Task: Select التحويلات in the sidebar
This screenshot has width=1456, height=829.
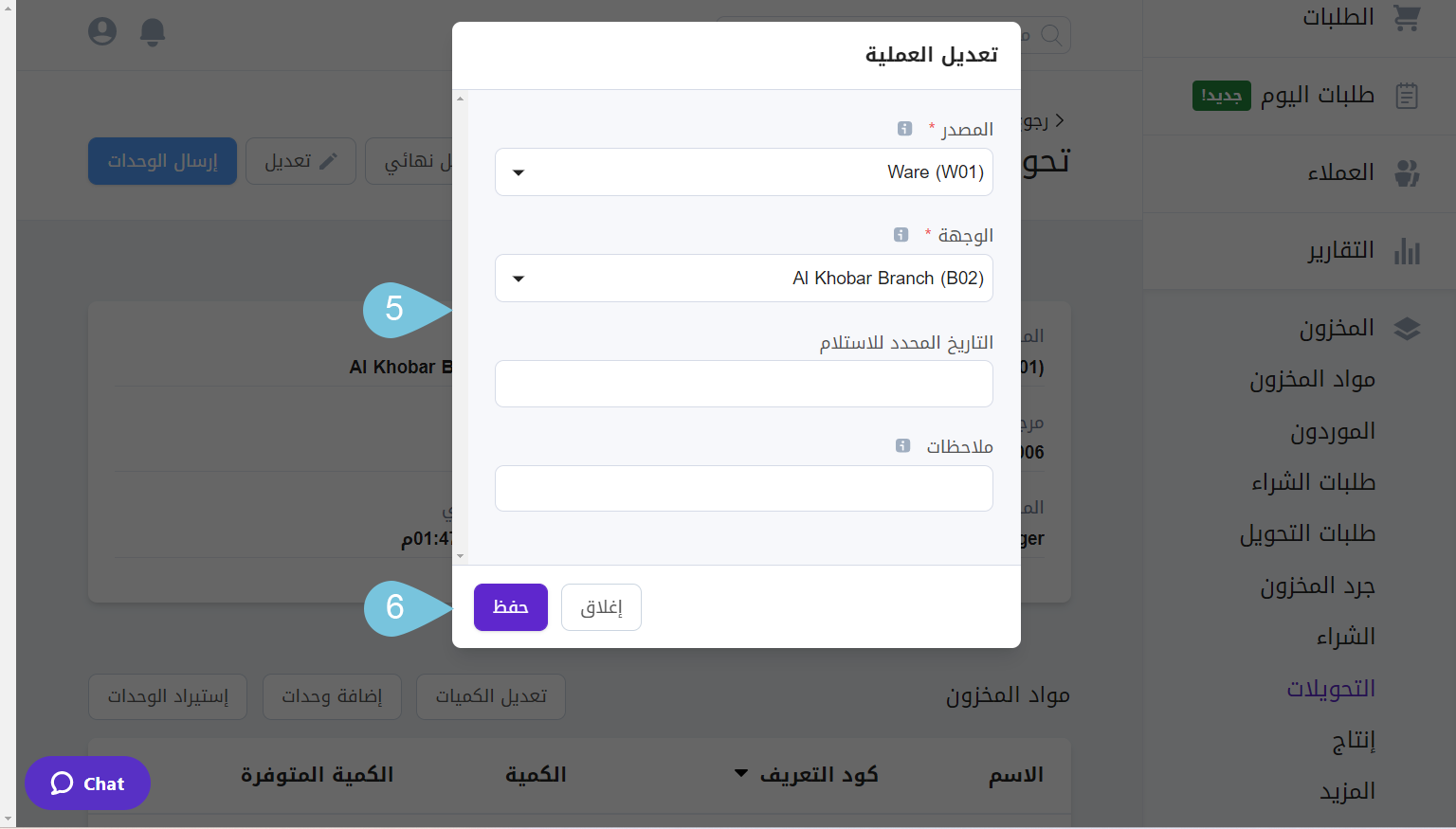Action: point(1332,689)
